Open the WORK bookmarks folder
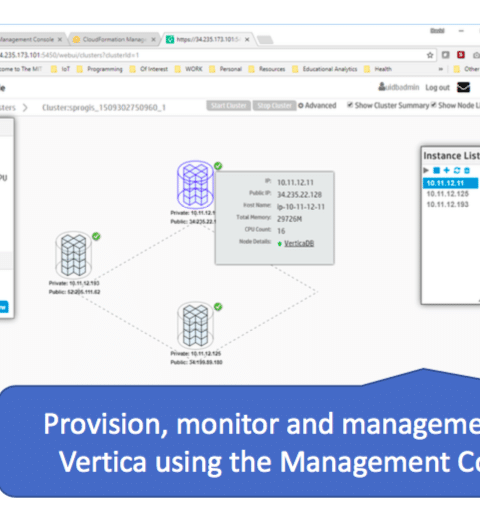Image resolution: width=480 pixels, height=511 pixels. pos(189,69)
